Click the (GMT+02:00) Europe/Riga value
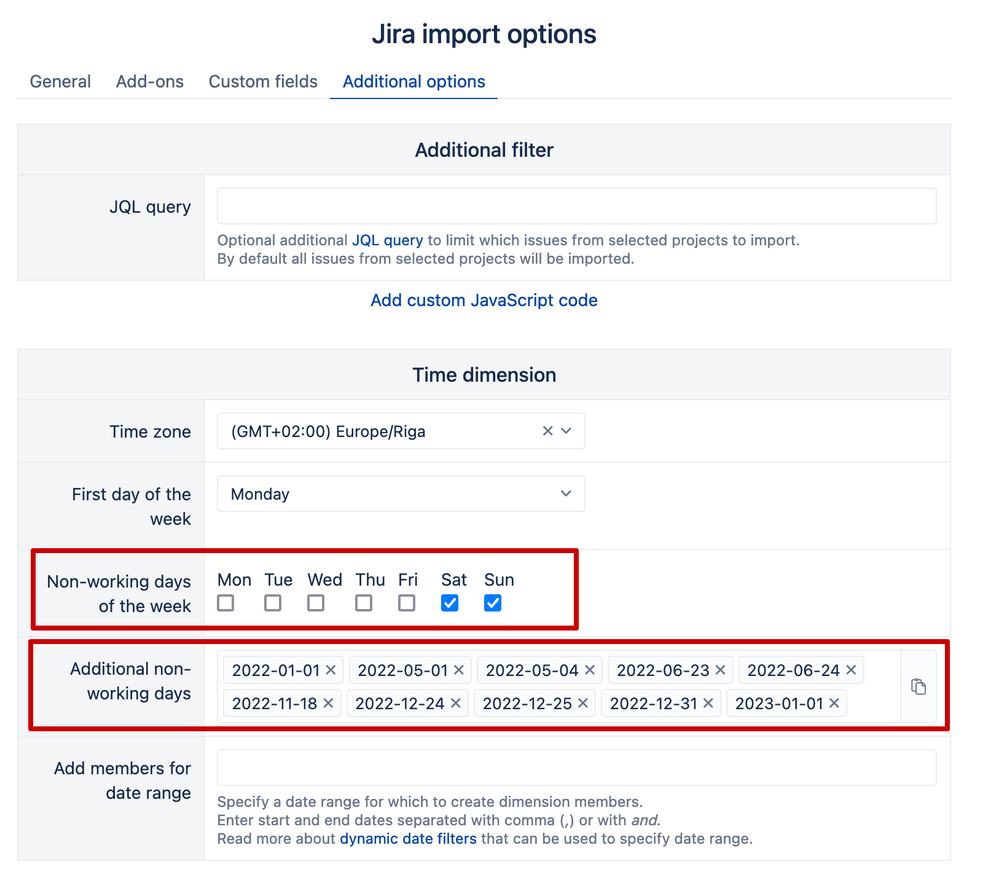999x874 pixels. point(328,431)
